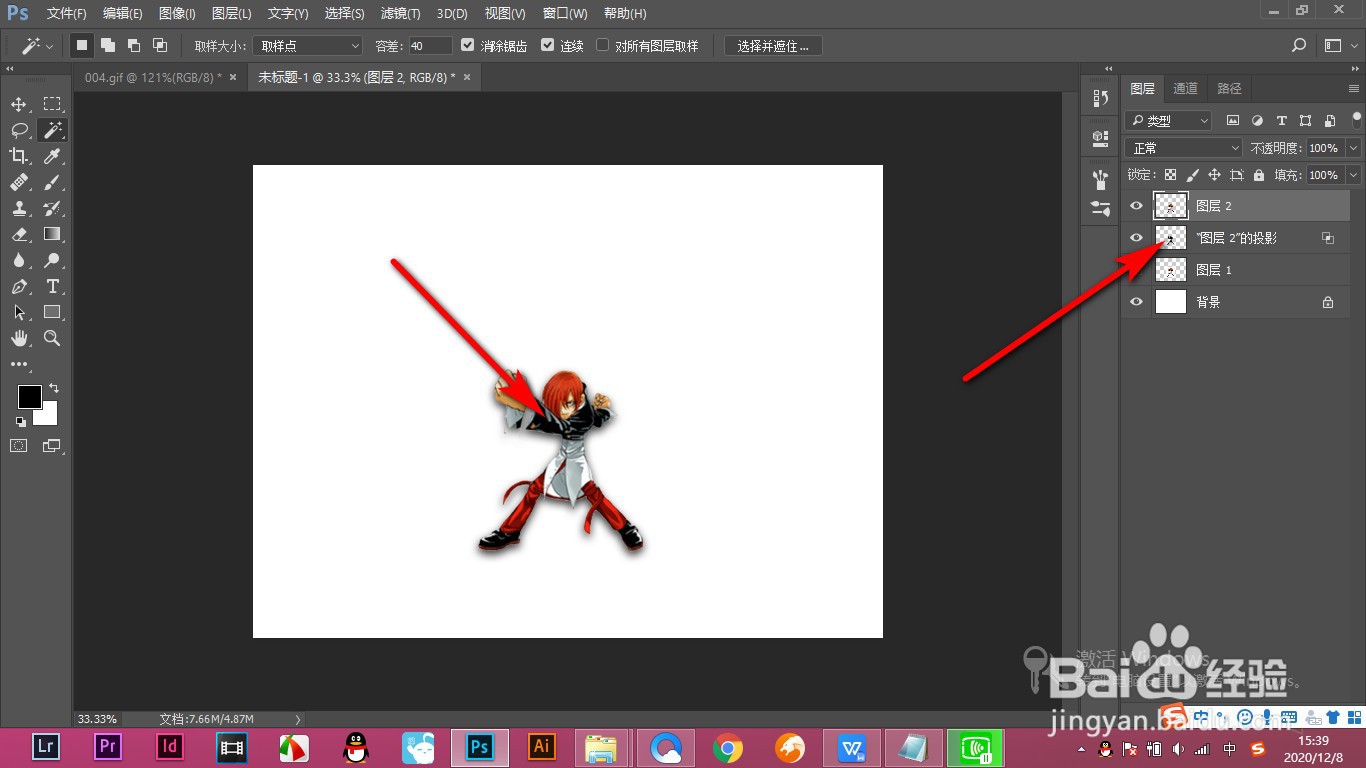Select the Hand tool
This screenshot has width=1366, height=768.
[x=19, y=338]
